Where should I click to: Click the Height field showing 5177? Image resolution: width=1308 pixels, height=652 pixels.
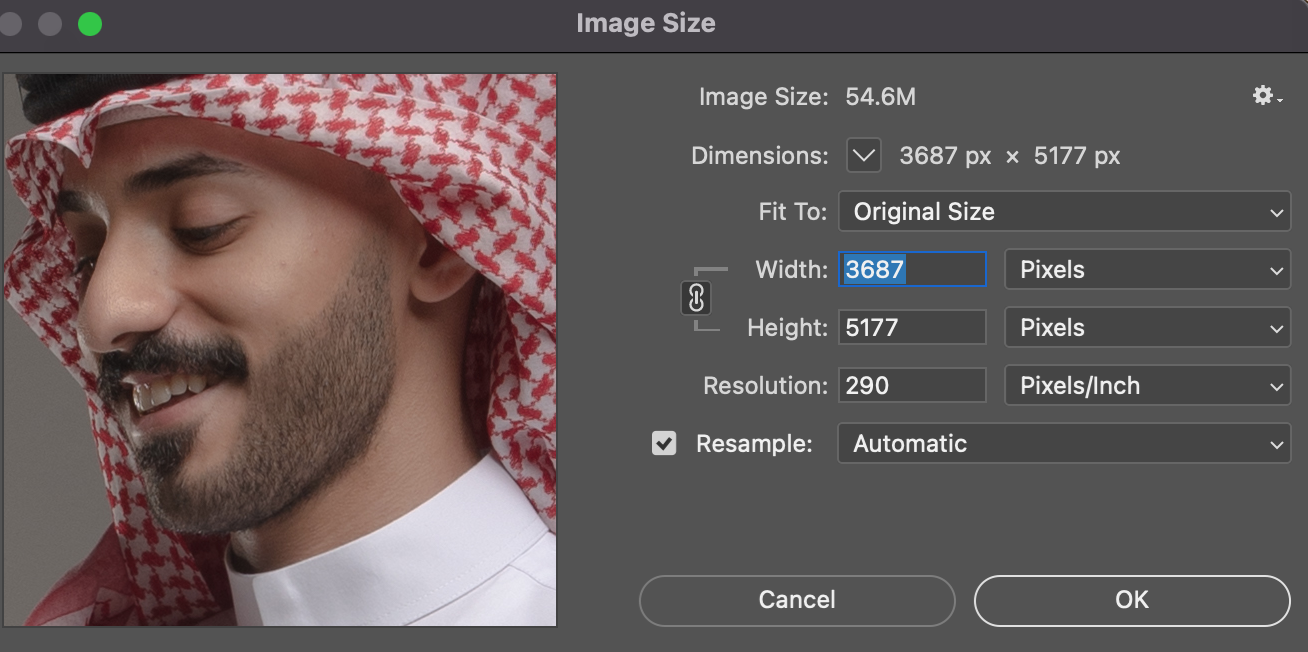coord(912,328)
